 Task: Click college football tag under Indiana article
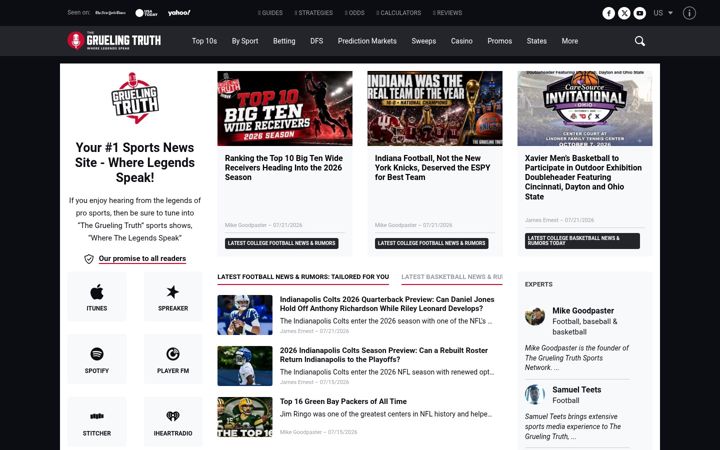coord(432,243)
